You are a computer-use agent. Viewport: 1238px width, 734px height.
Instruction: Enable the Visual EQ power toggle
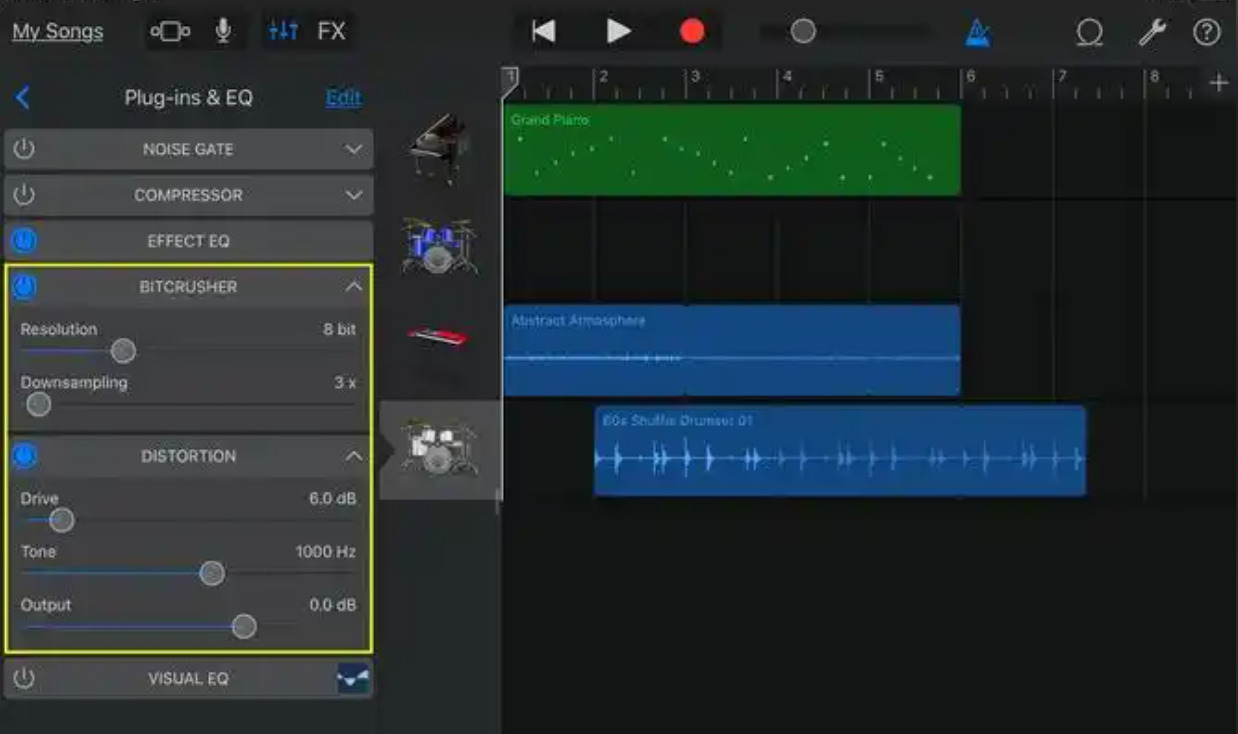click(24, 679)
